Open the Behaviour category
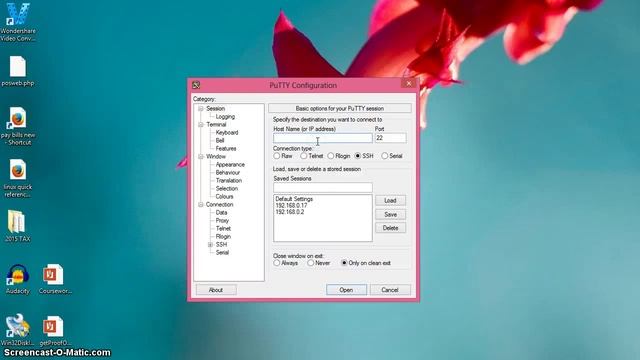This screenshot has height=360, width=640. click(x=227, y=173)
